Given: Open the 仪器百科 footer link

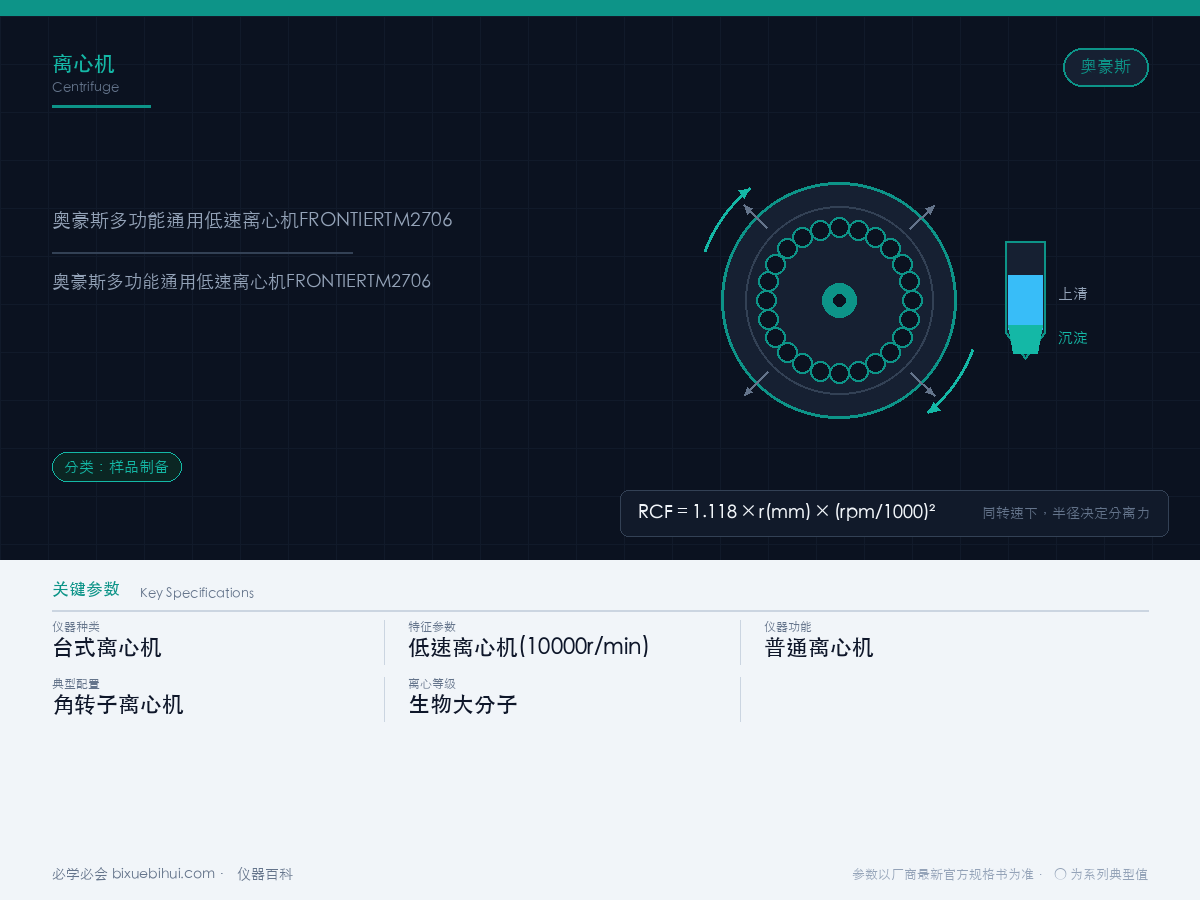Looking at the screenshot, I should (265, 874).
